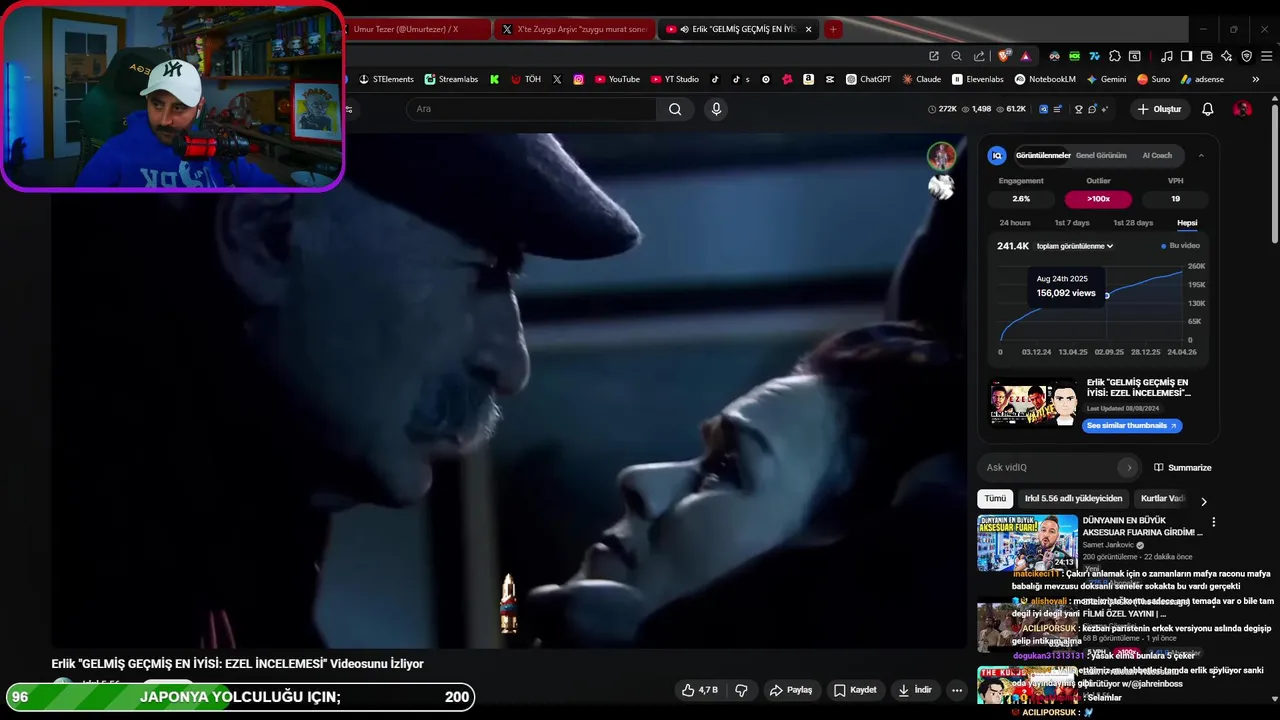Screen dimensions: 1280x720
Task: Select the 24 hours range tab
Action: pos(1015,223)
